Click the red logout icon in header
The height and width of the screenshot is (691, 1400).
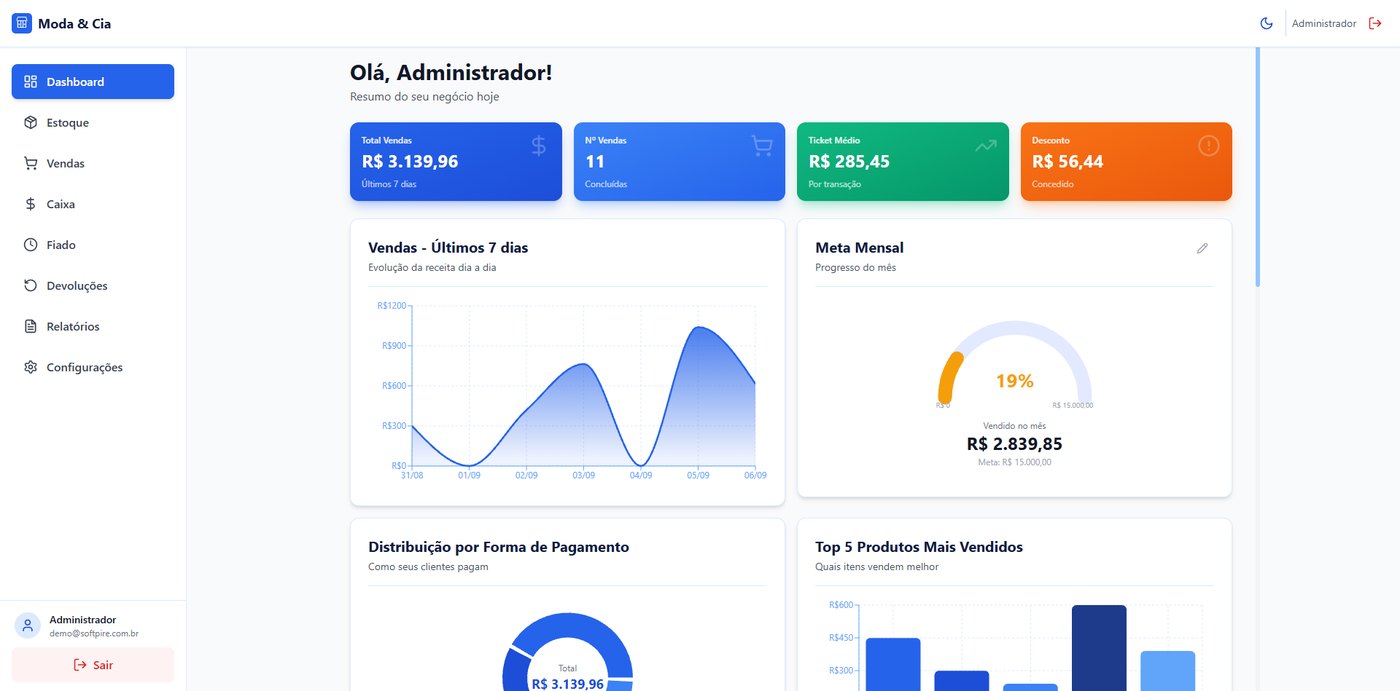1375,23
